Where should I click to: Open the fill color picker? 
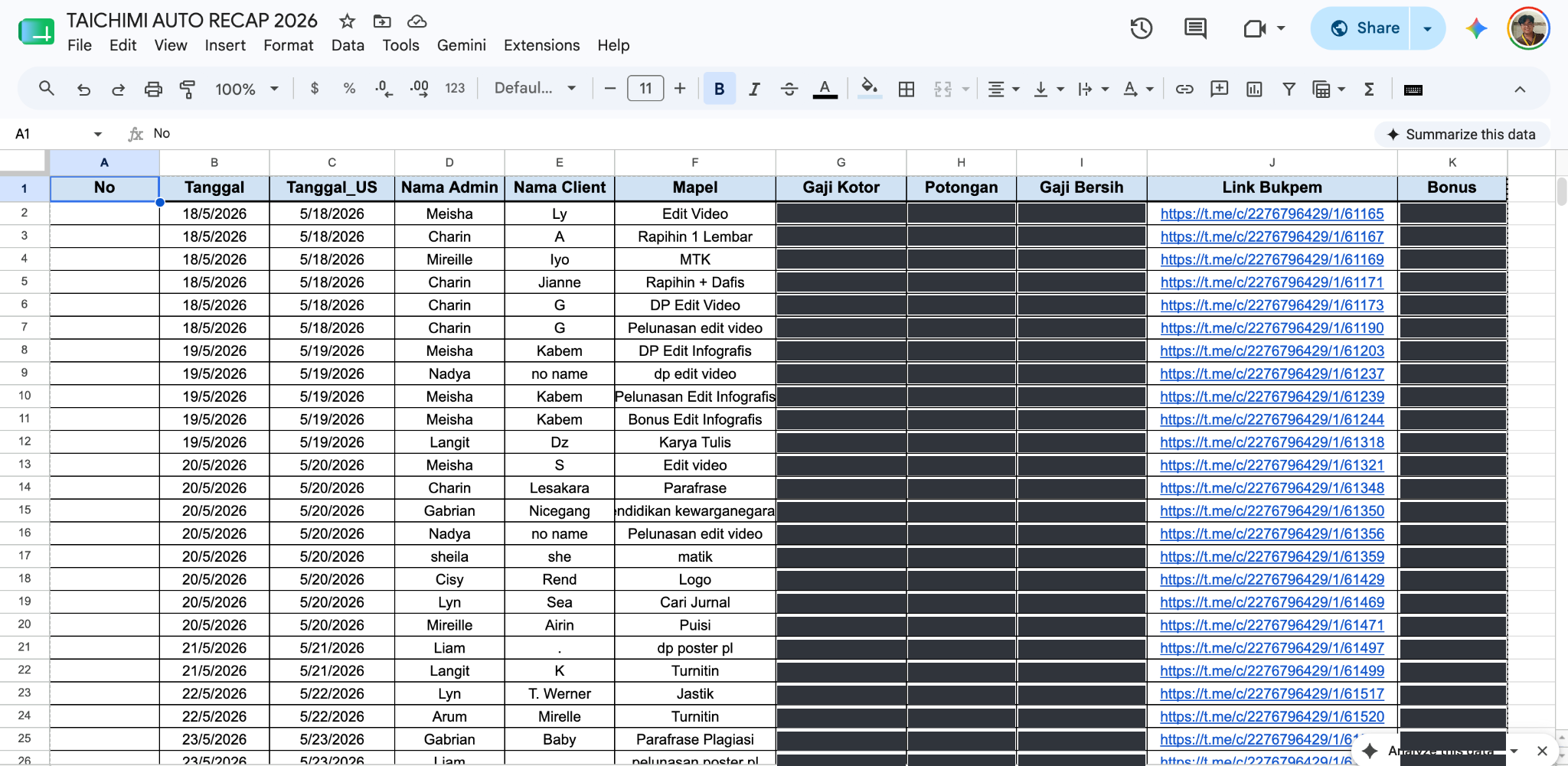[x=868, y=89]
